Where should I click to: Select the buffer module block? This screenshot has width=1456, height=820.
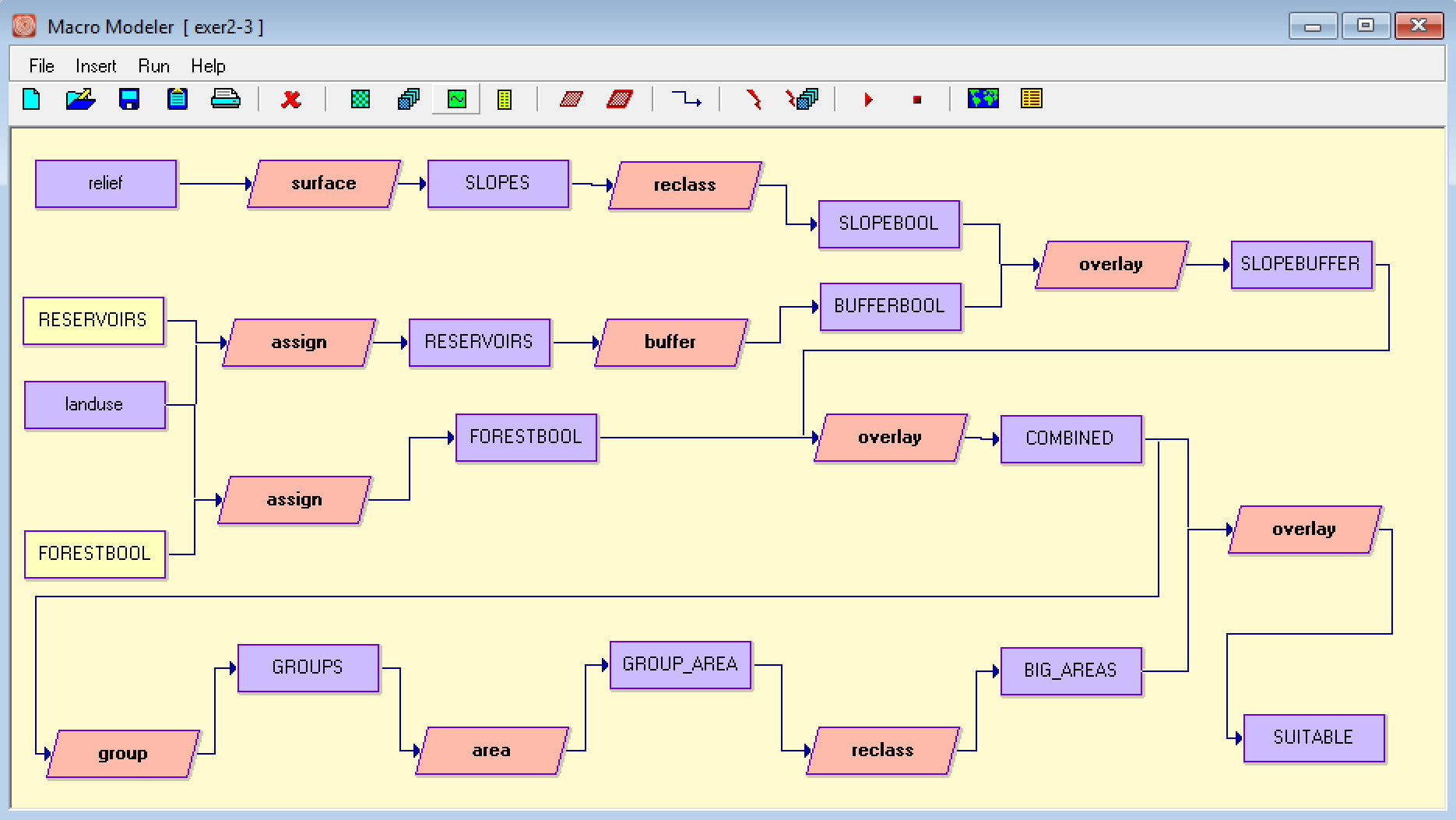[670, 343]
